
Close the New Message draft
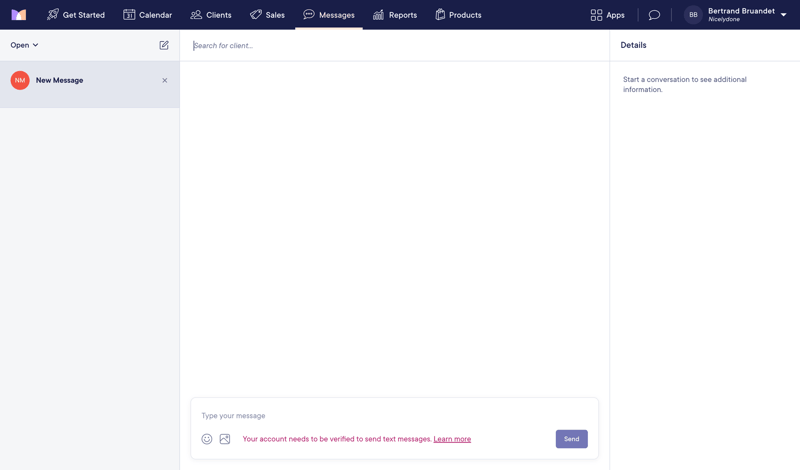point(165,80)
